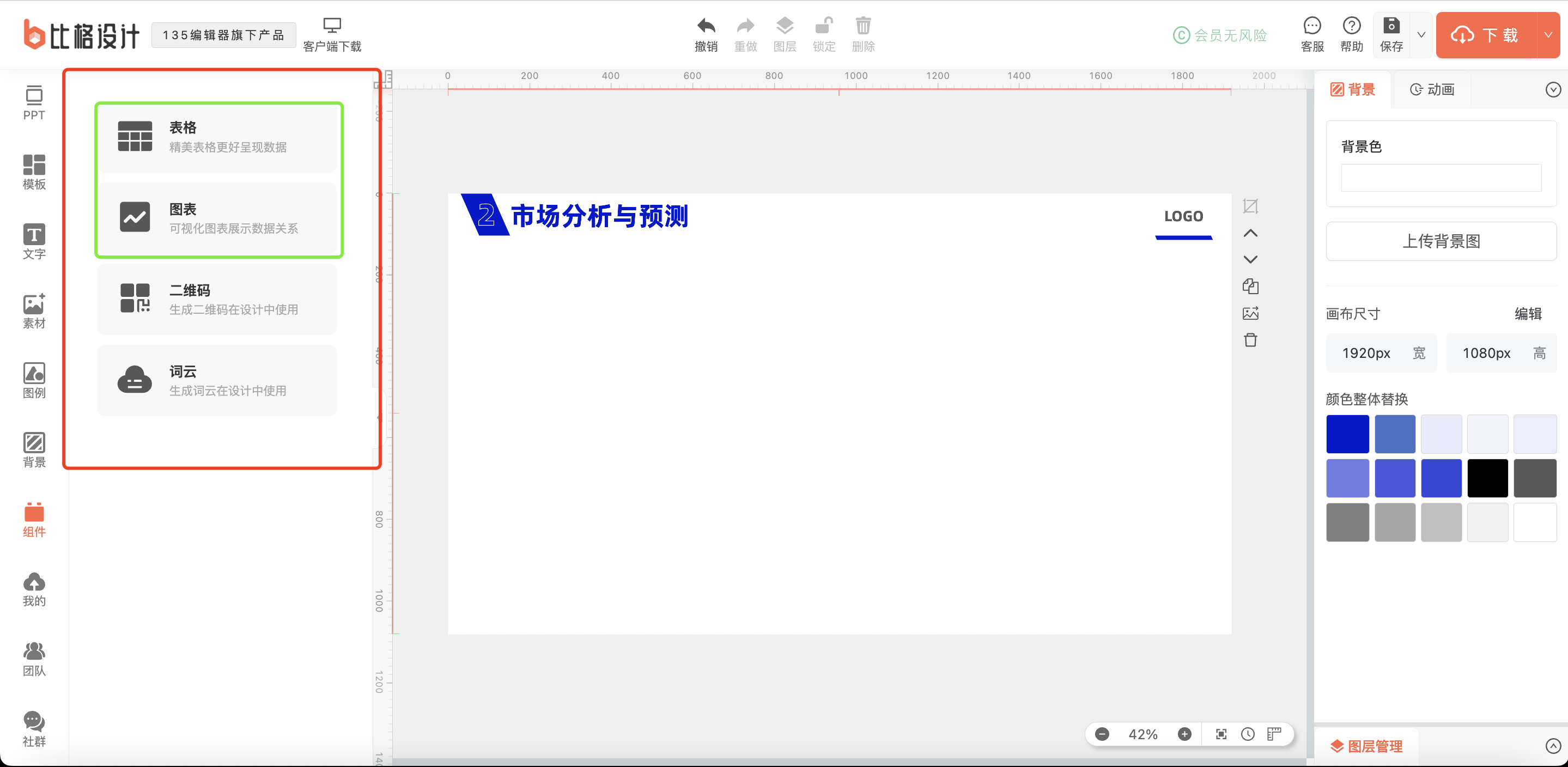
Task: Zoom out with the minus button
Action: click(1102, 734)
